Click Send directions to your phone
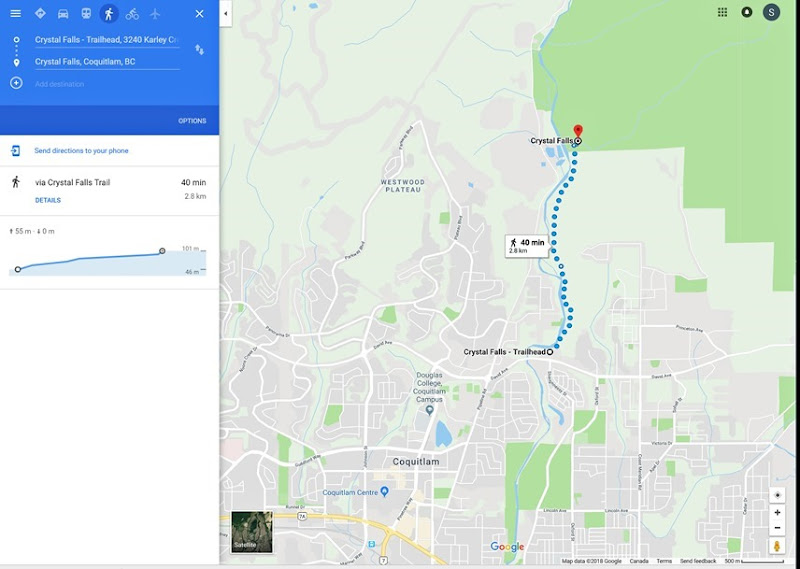 click(x=81, y=151)
